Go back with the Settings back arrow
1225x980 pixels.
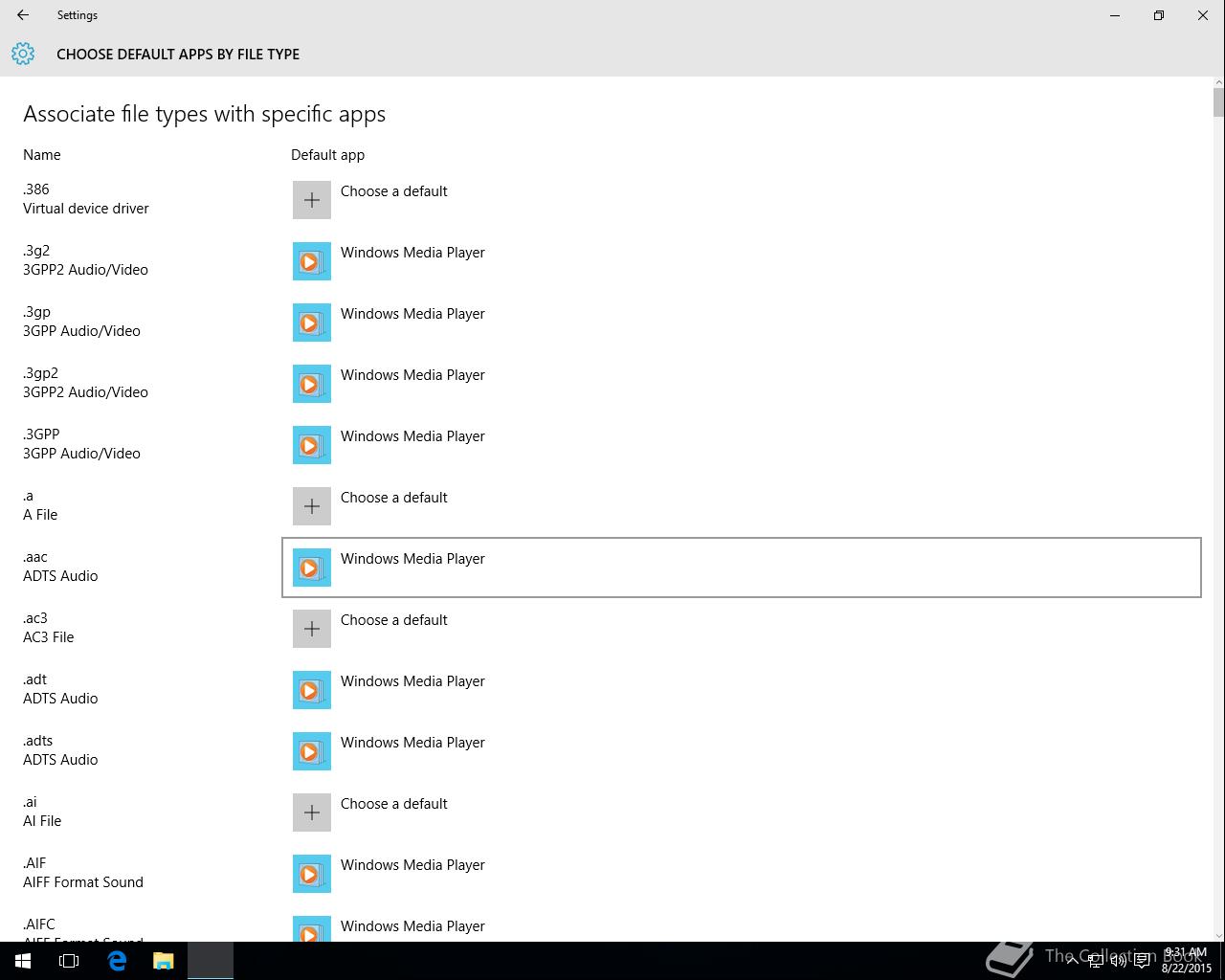[x=23, y=15]
